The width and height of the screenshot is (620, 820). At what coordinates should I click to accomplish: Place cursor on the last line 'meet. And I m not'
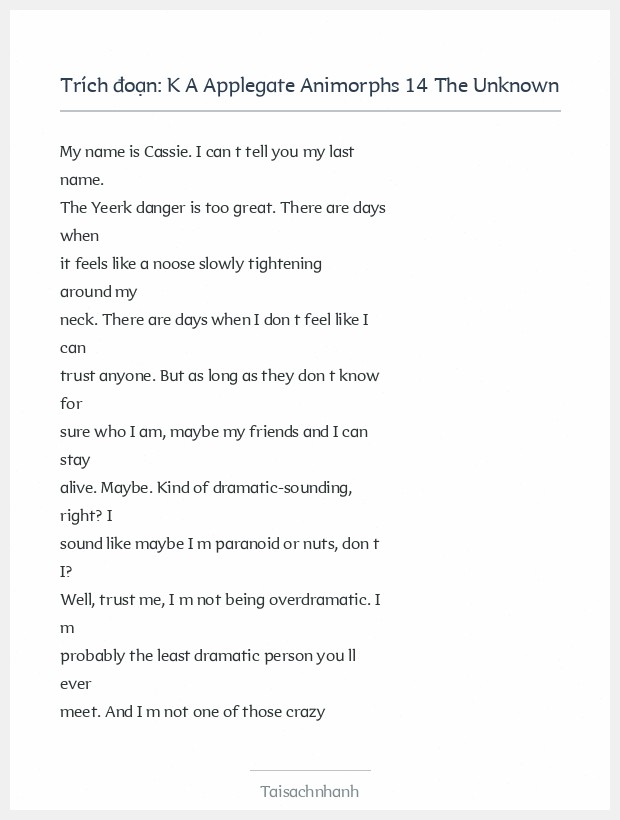click(x=192, y=712)
